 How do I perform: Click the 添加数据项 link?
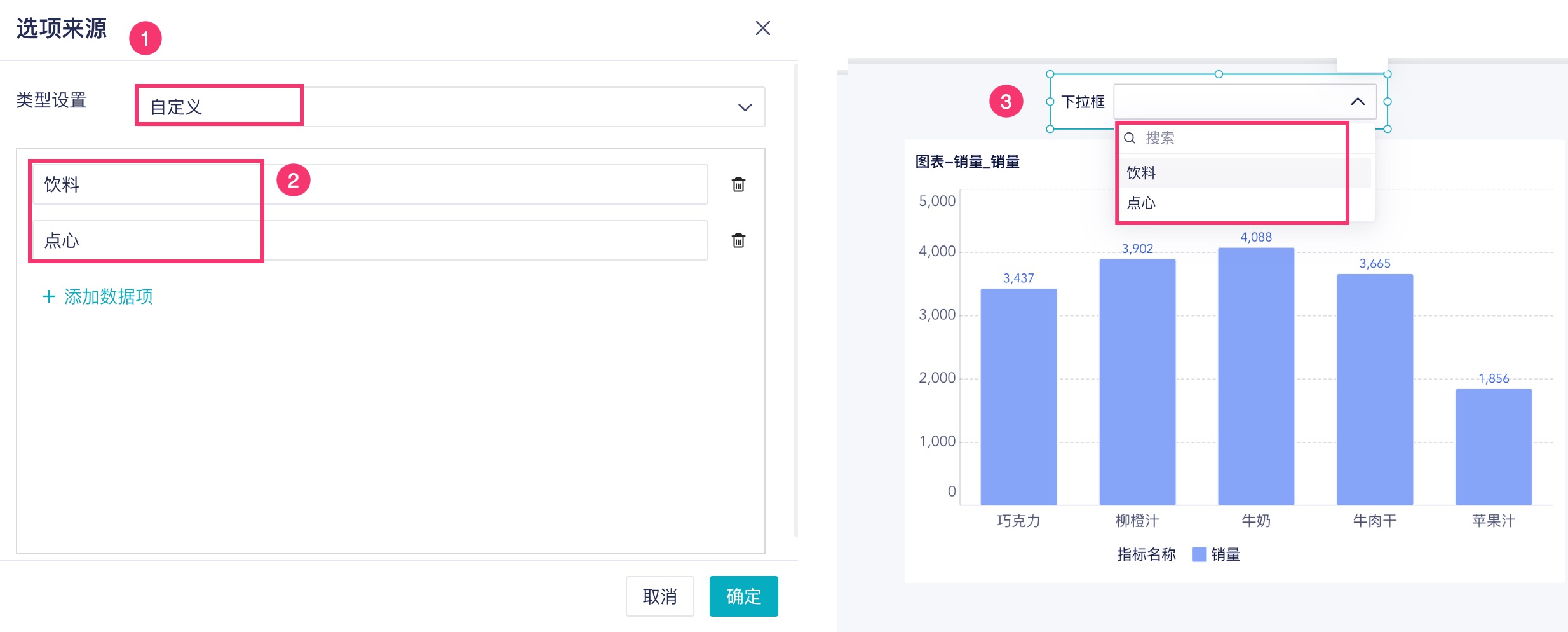[108, 296]
